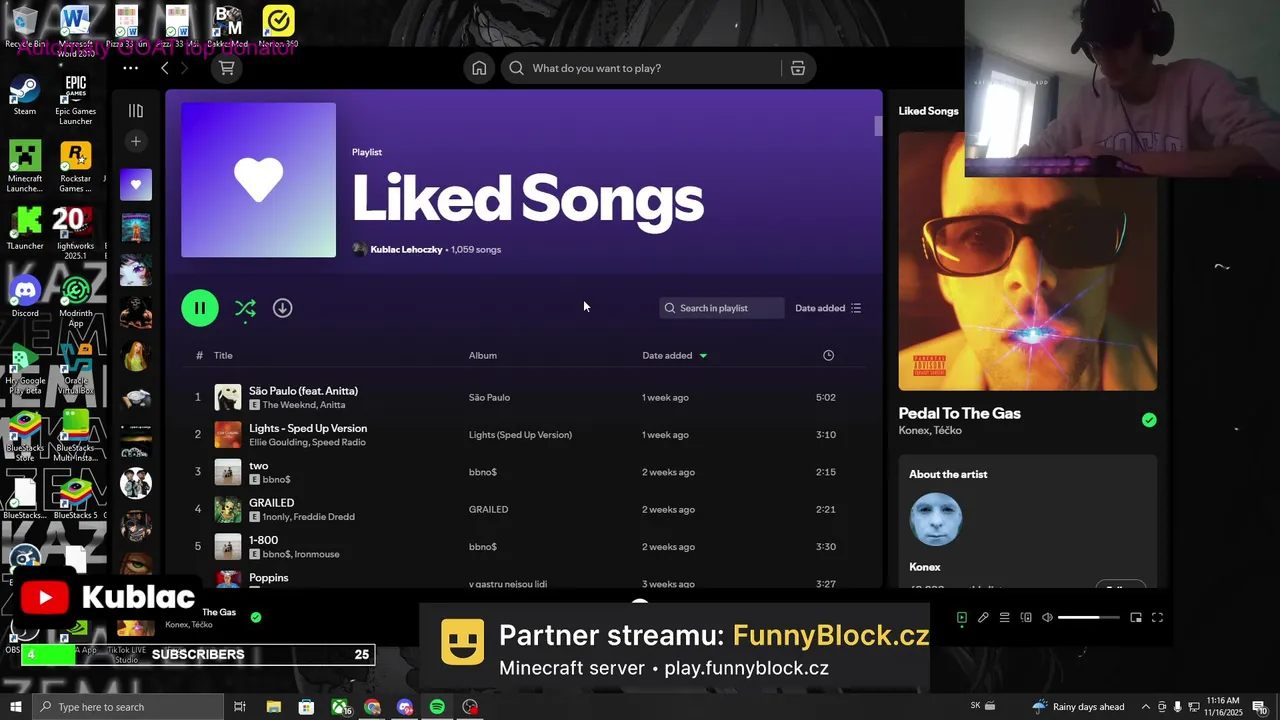
Task: Enter full screen mode
Action: click(x=1157, y=618)
